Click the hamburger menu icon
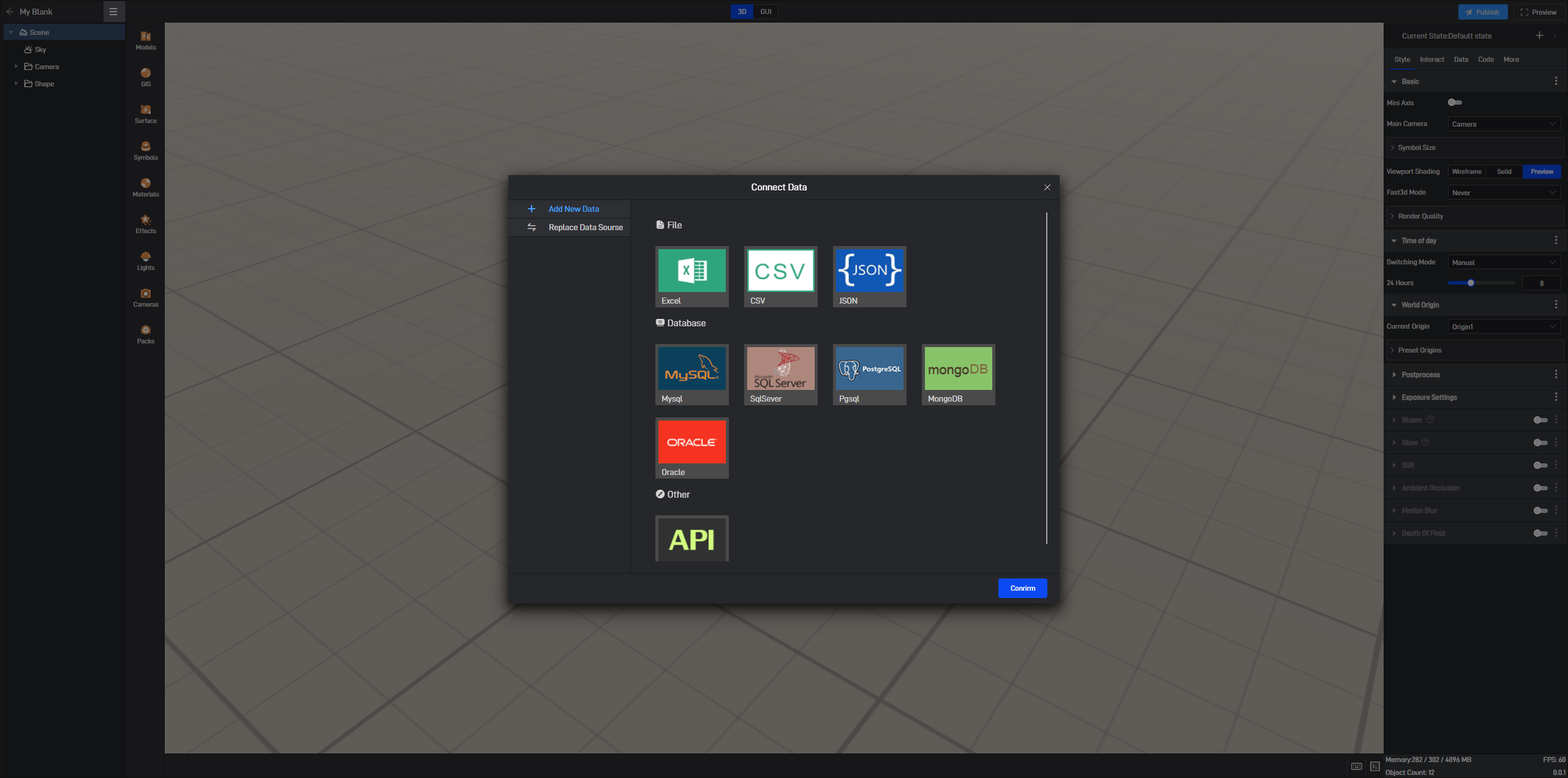The width and height of the screenshot is (1568, 778). (113, 12)
